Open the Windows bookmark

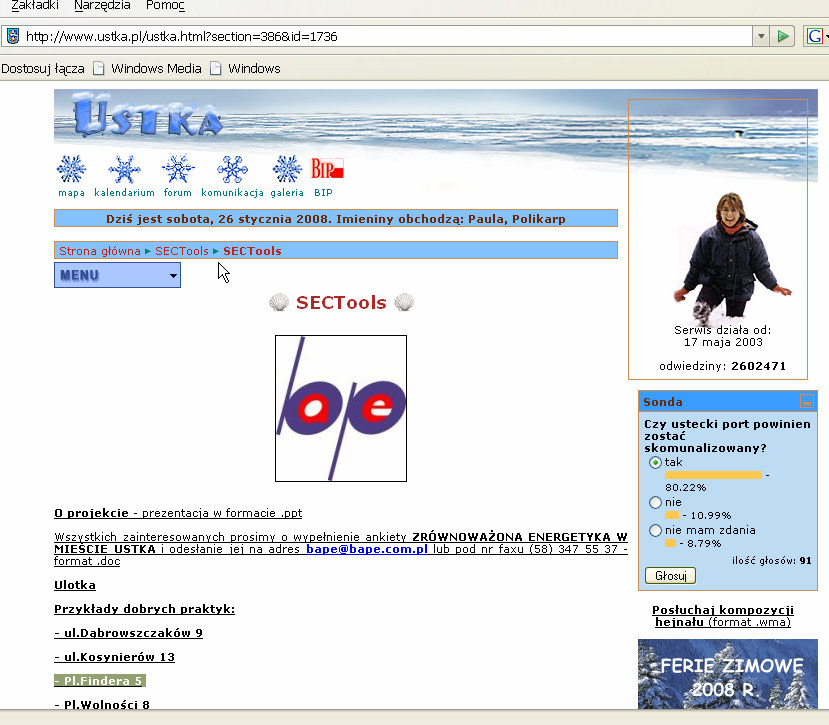(254, 69)
